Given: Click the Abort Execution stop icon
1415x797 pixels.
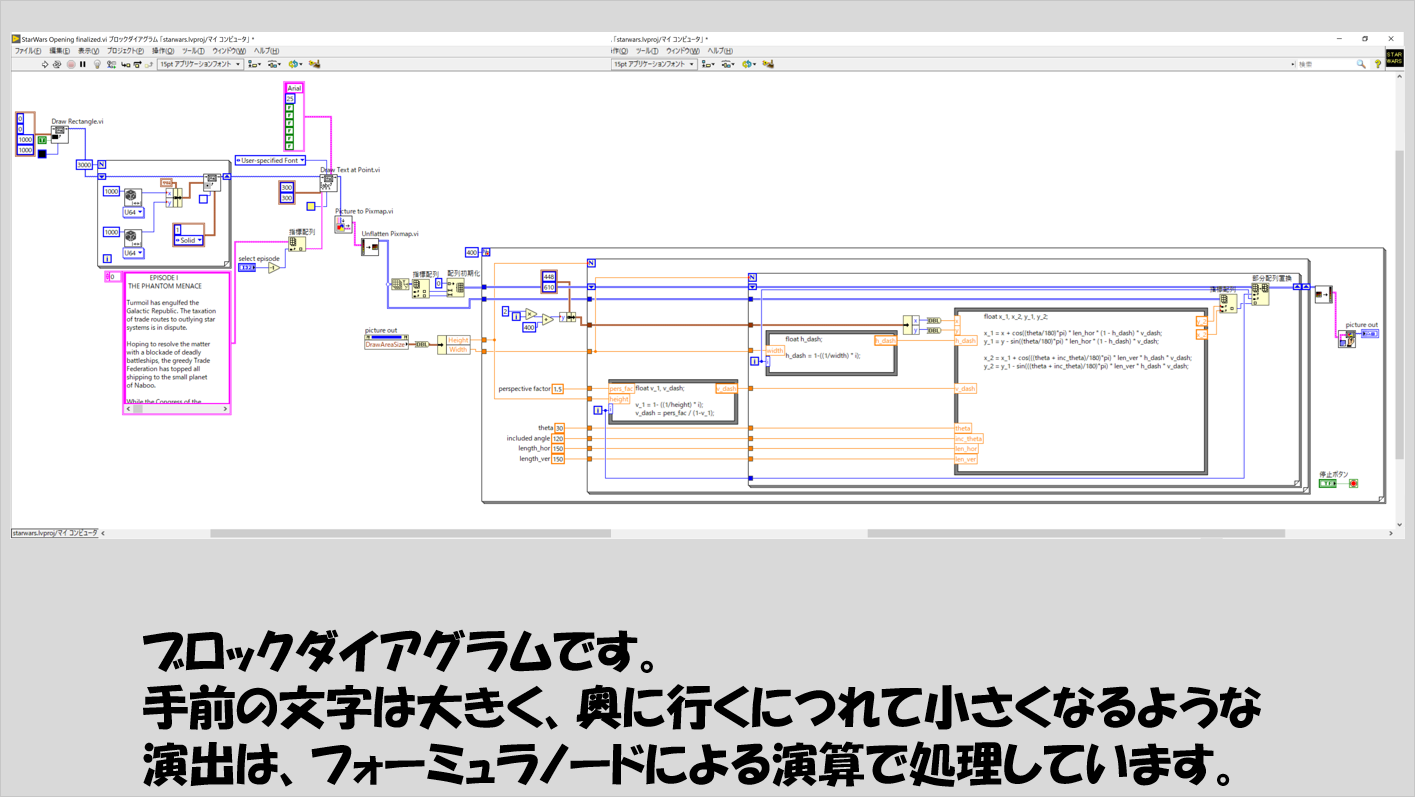Looking at the screenshot, I should click(x=70, y=64).
